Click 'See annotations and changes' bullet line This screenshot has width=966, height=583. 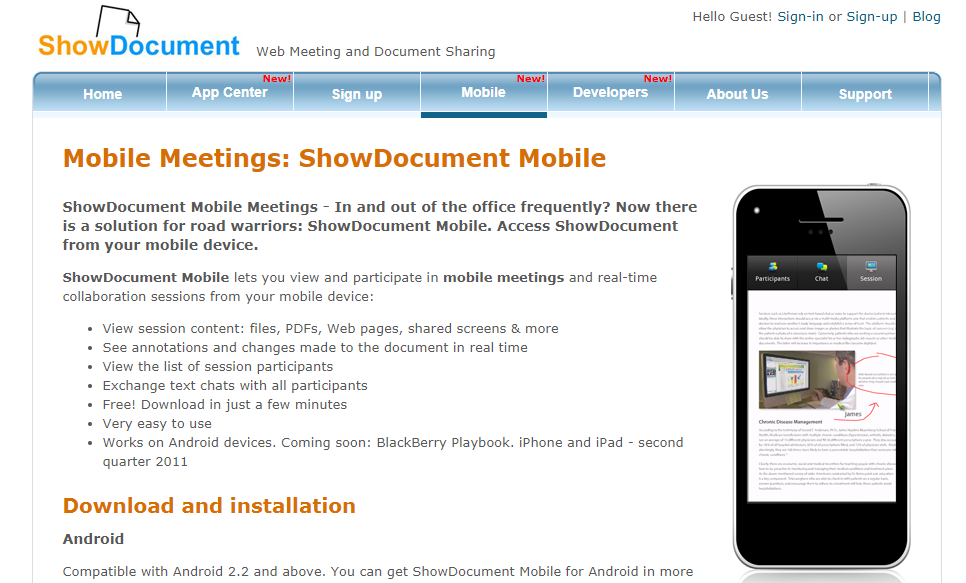315,348
